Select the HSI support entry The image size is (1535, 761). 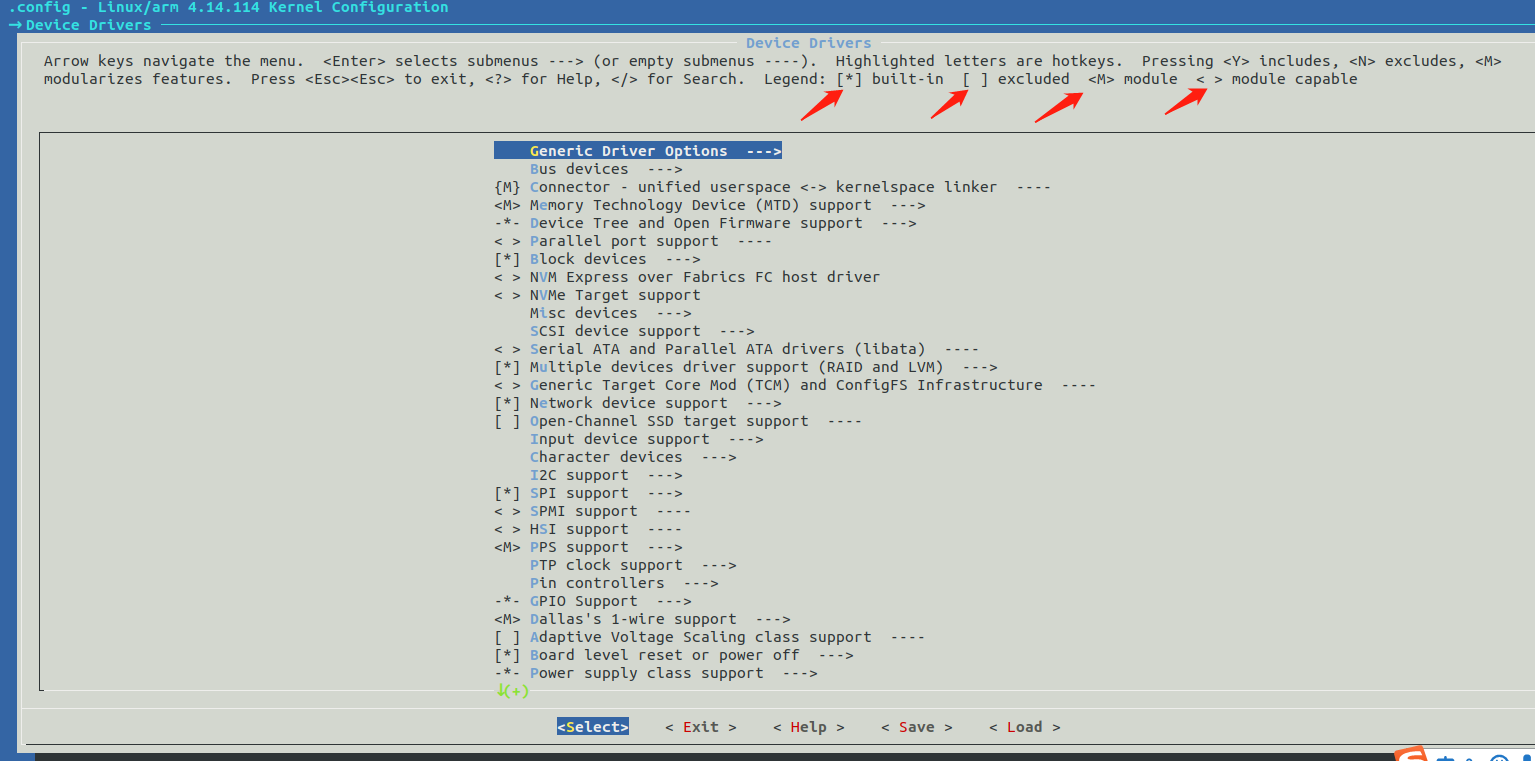point(588,529)
